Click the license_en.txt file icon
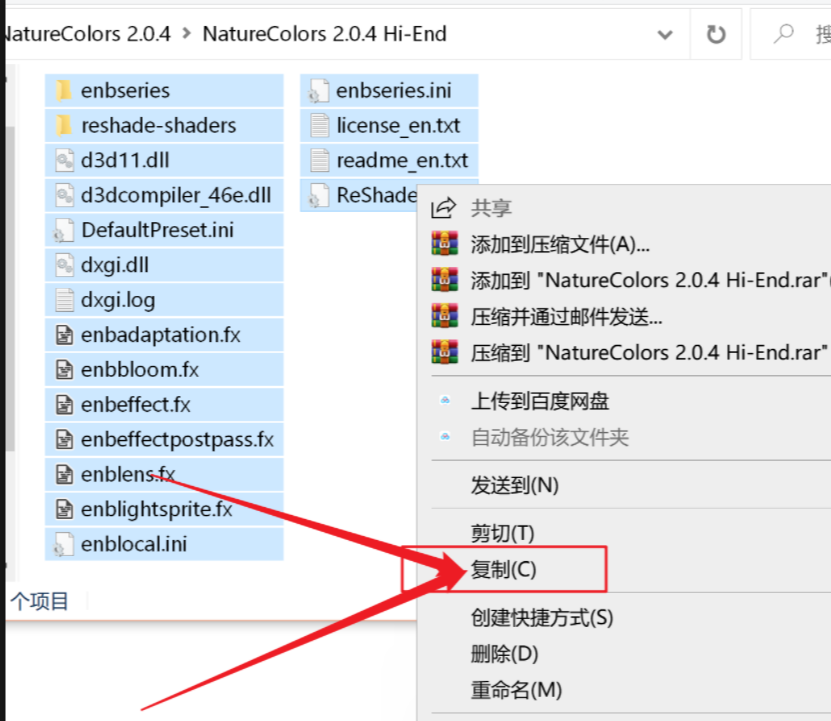 click(x=320, y=126)
